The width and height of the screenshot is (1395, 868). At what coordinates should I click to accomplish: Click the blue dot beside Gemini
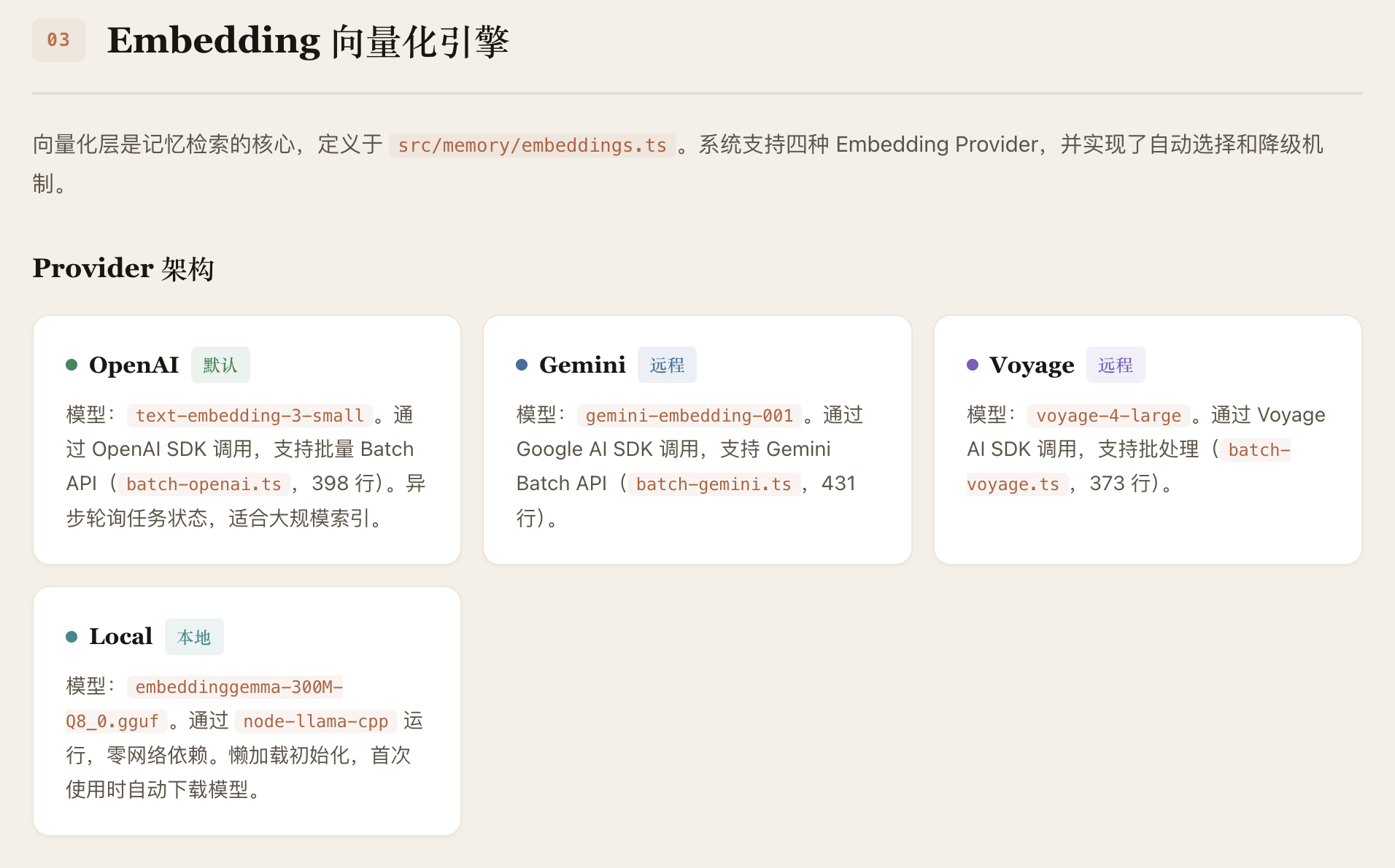coord(522,365)
